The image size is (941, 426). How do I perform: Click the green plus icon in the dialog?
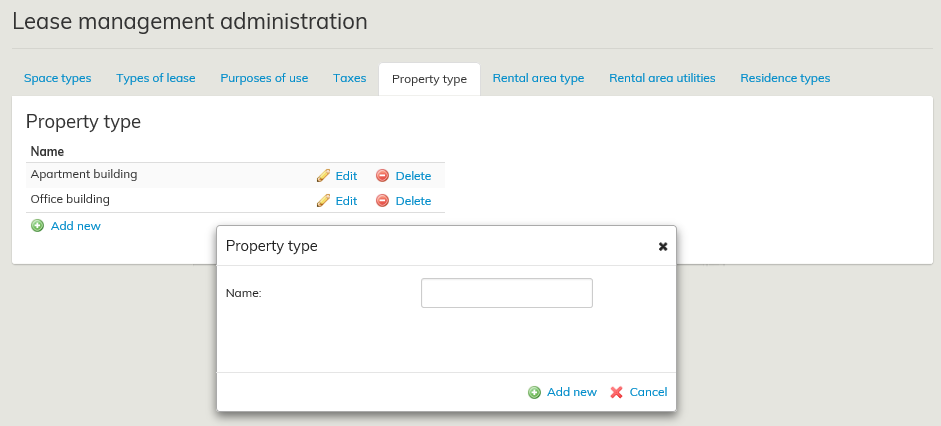534,393
